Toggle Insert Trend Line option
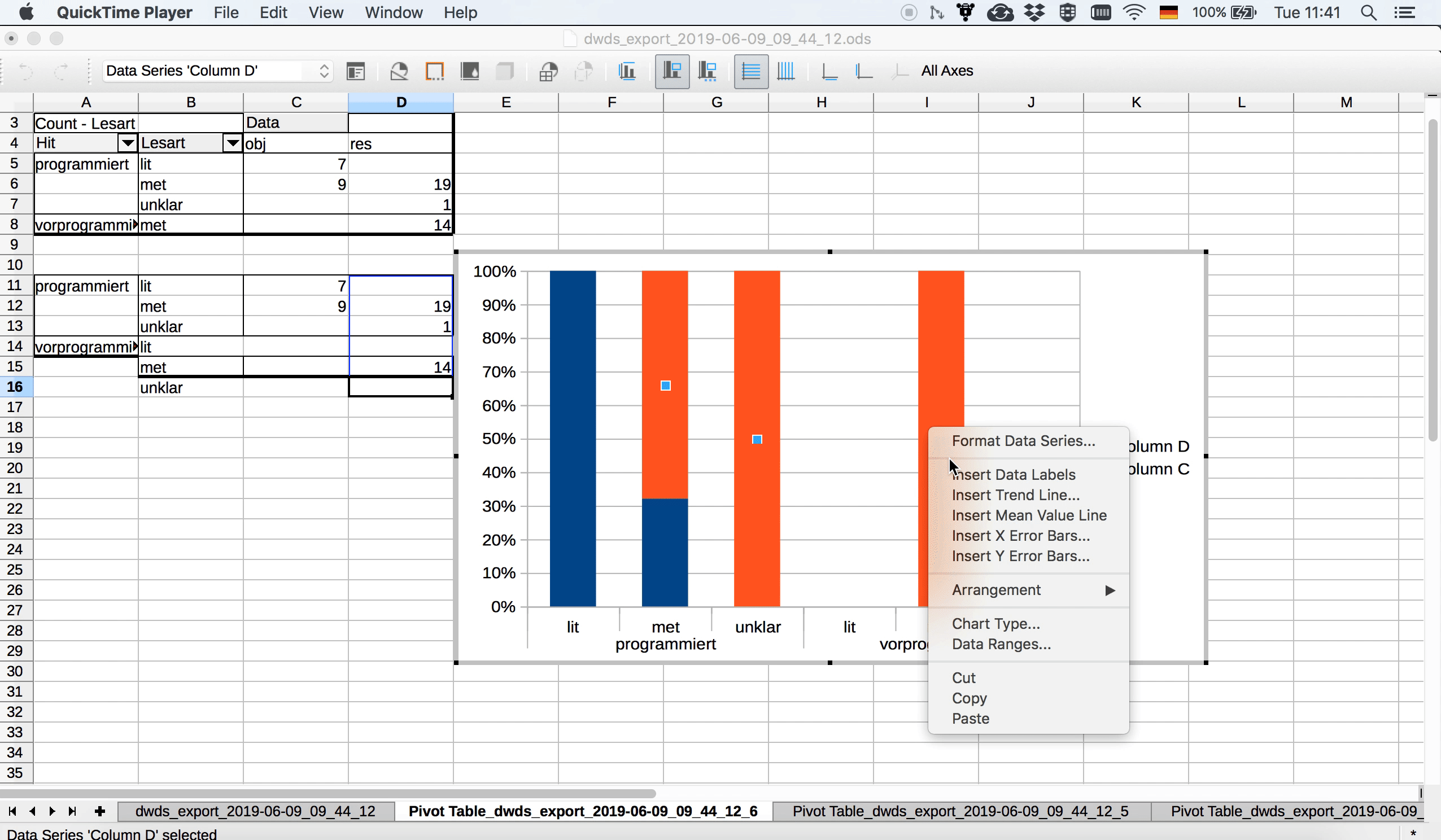Screen dimensions: 1441x840 (1014, 494)
